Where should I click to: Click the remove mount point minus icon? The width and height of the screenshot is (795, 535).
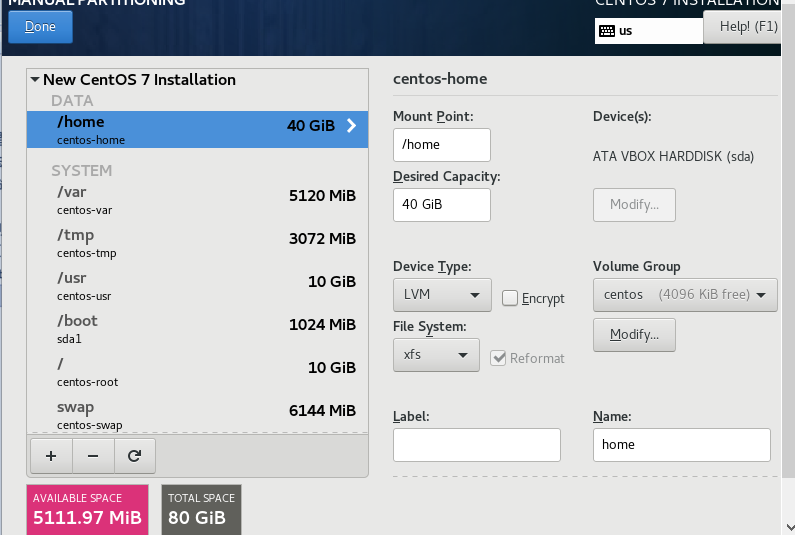coord(93,456)
